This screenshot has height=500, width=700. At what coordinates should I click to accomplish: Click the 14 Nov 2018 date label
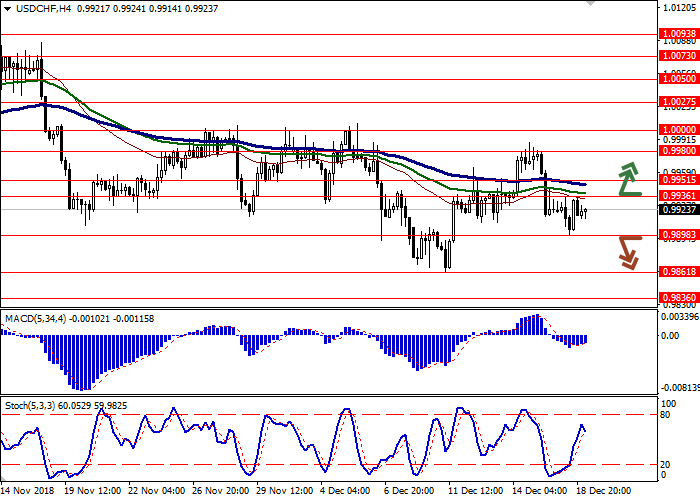click(x=26, y=492)
